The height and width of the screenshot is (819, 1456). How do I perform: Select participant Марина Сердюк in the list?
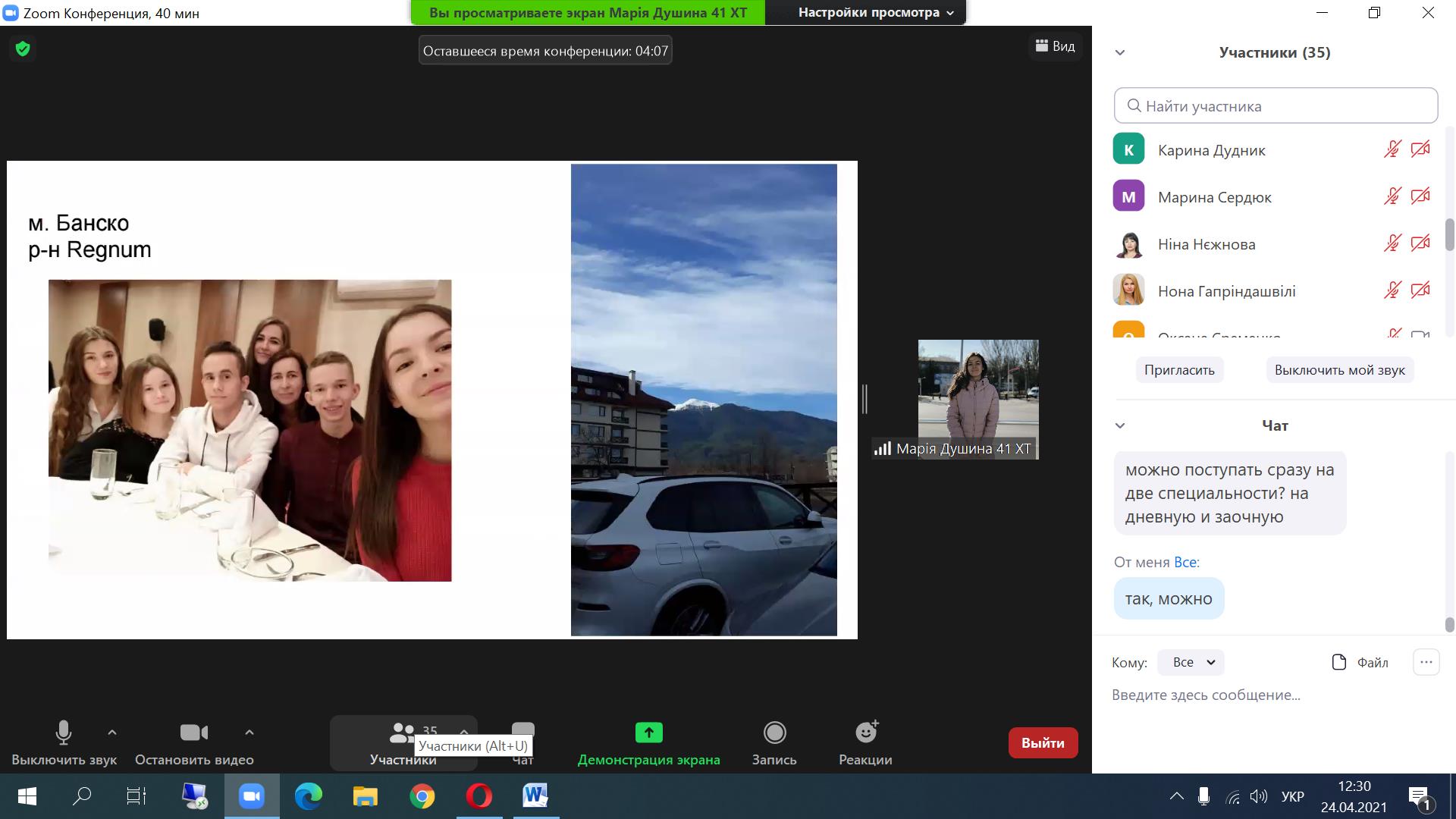coord(1215,197)
